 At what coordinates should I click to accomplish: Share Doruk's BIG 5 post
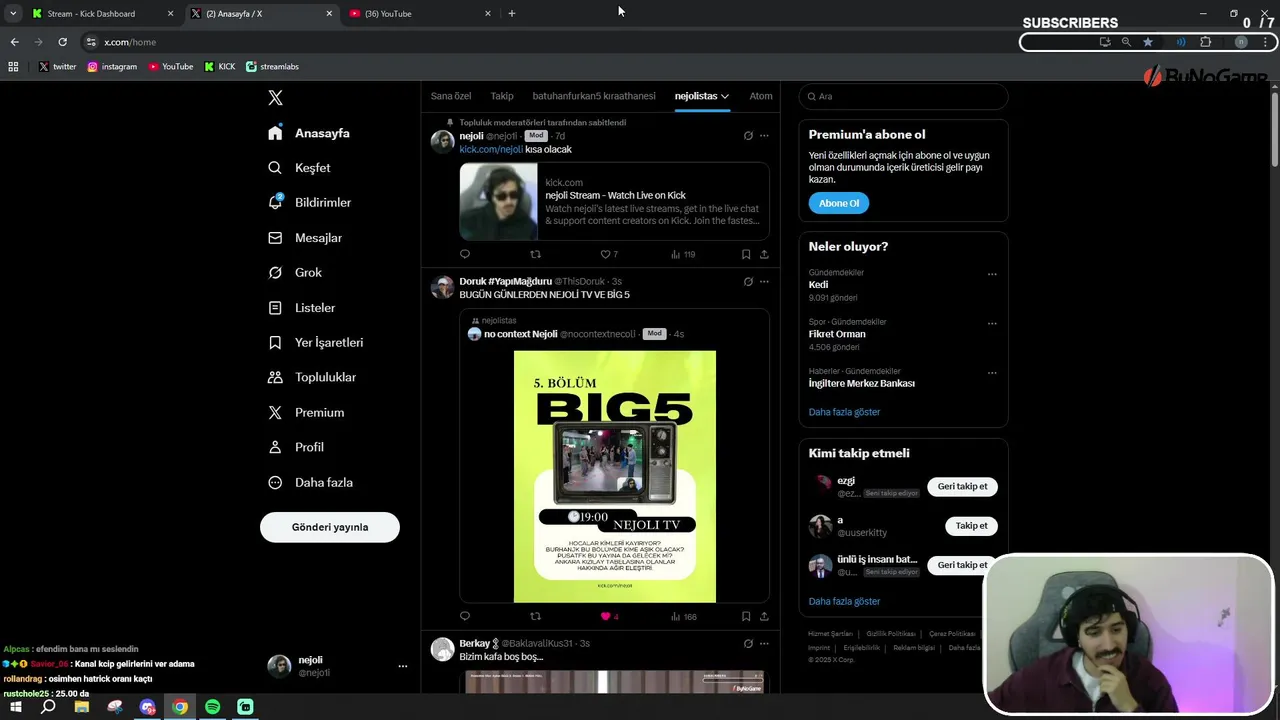click(x=764, y=616)
